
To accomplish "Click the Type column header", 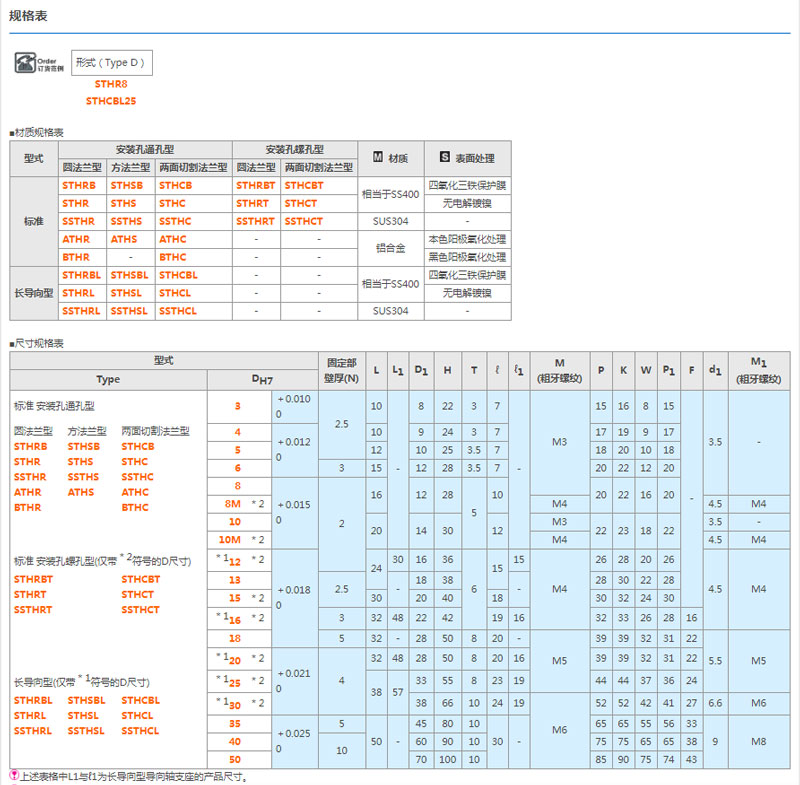I will 108,379.
